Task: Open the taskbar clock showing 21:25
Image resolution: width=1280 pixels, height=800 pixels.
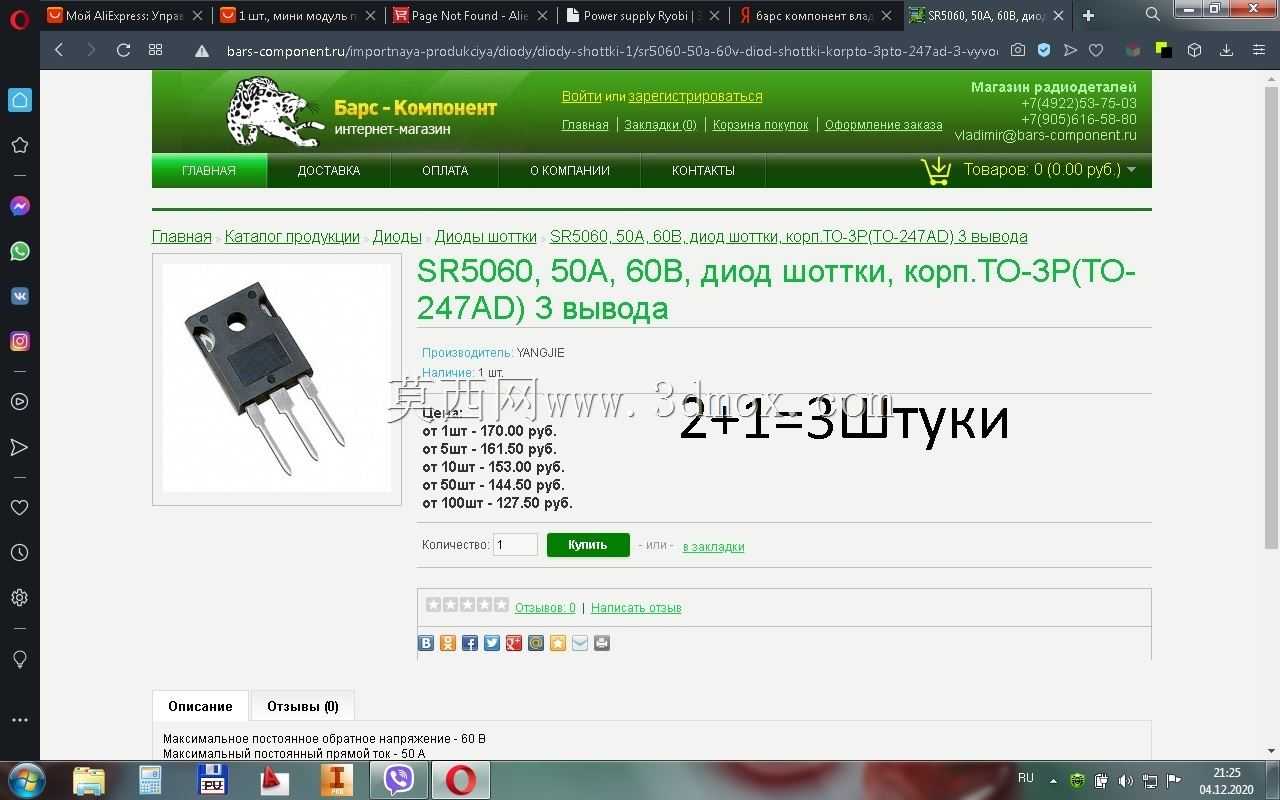Action: 1227,781
